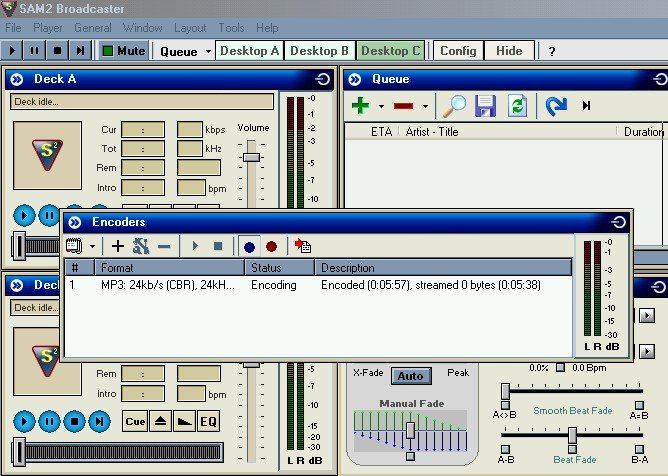
Task: Click the Encoders panel chevron icon
Action: click(x=75, y=222)
